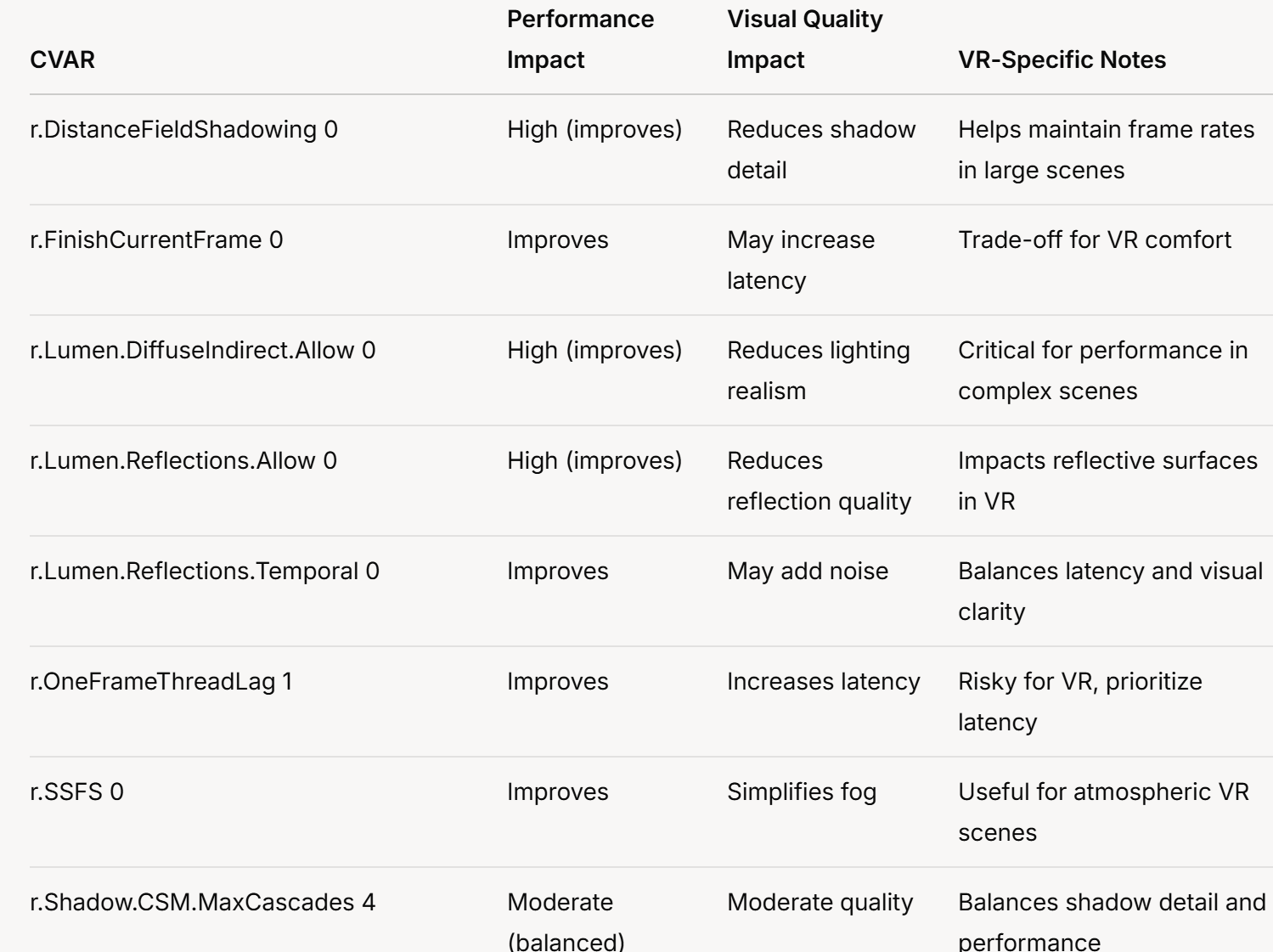The width and height of the screenshot is (1273, 952).
Task: Click the Moderate (balanced) performance cell
Action: (566, 921)
